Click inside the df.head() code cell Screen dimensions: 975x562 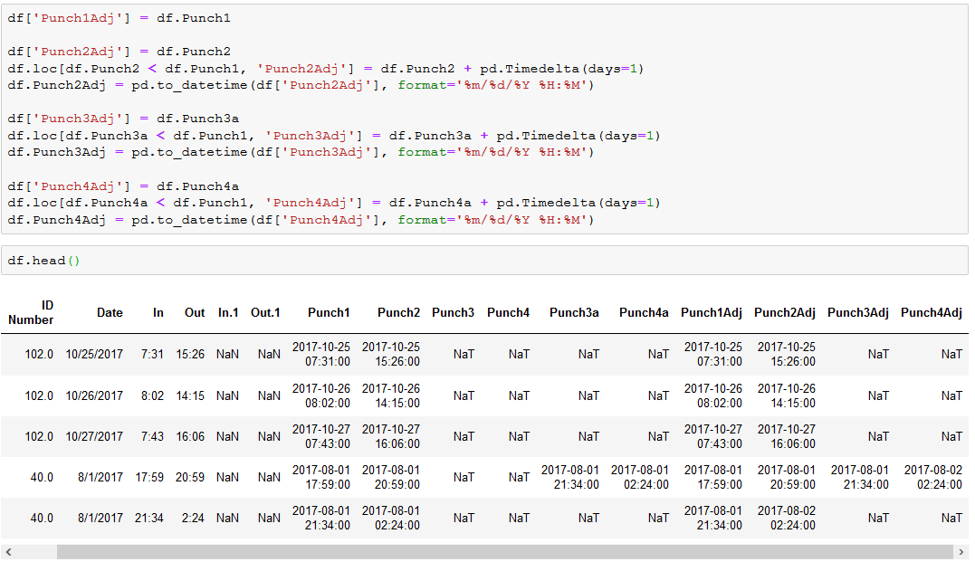(484, 260)
